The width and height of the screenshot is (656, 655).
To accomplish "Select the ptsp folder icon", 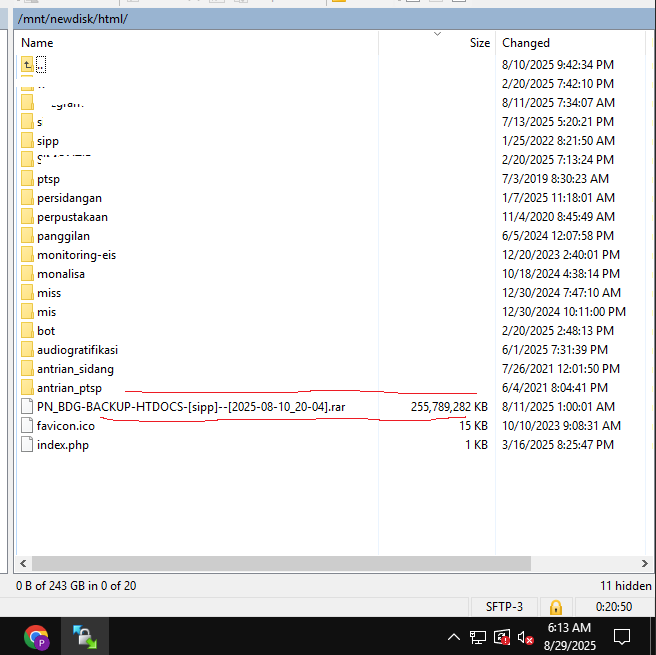I will pos(27,179).
